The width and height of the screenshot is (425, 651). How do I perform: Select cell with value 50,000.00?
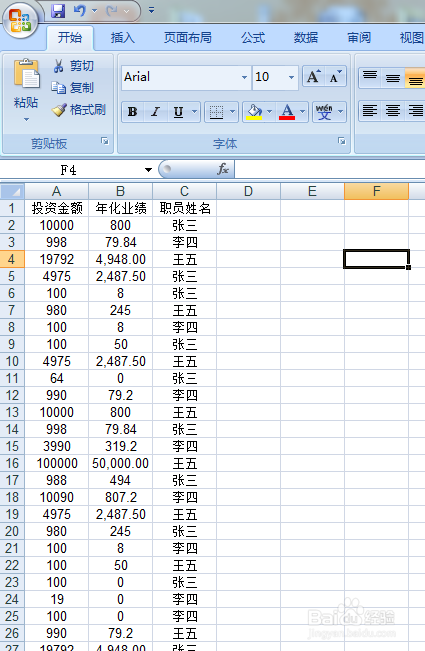[120, 463]
